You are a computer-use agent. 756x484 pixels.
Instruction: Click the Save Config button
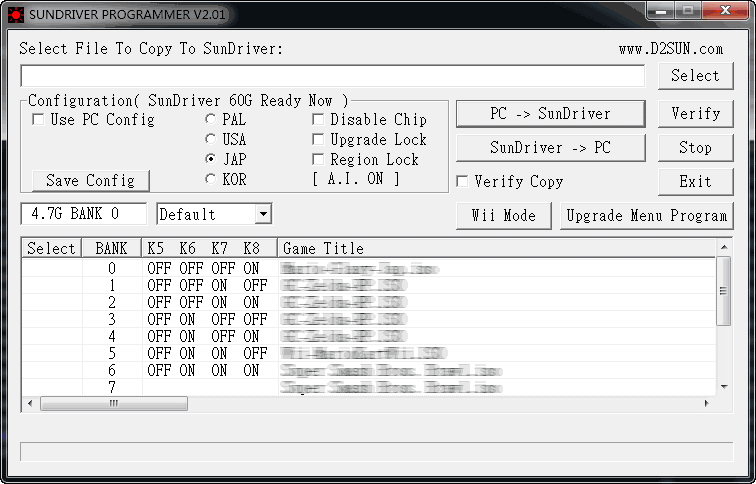point(91,180)
